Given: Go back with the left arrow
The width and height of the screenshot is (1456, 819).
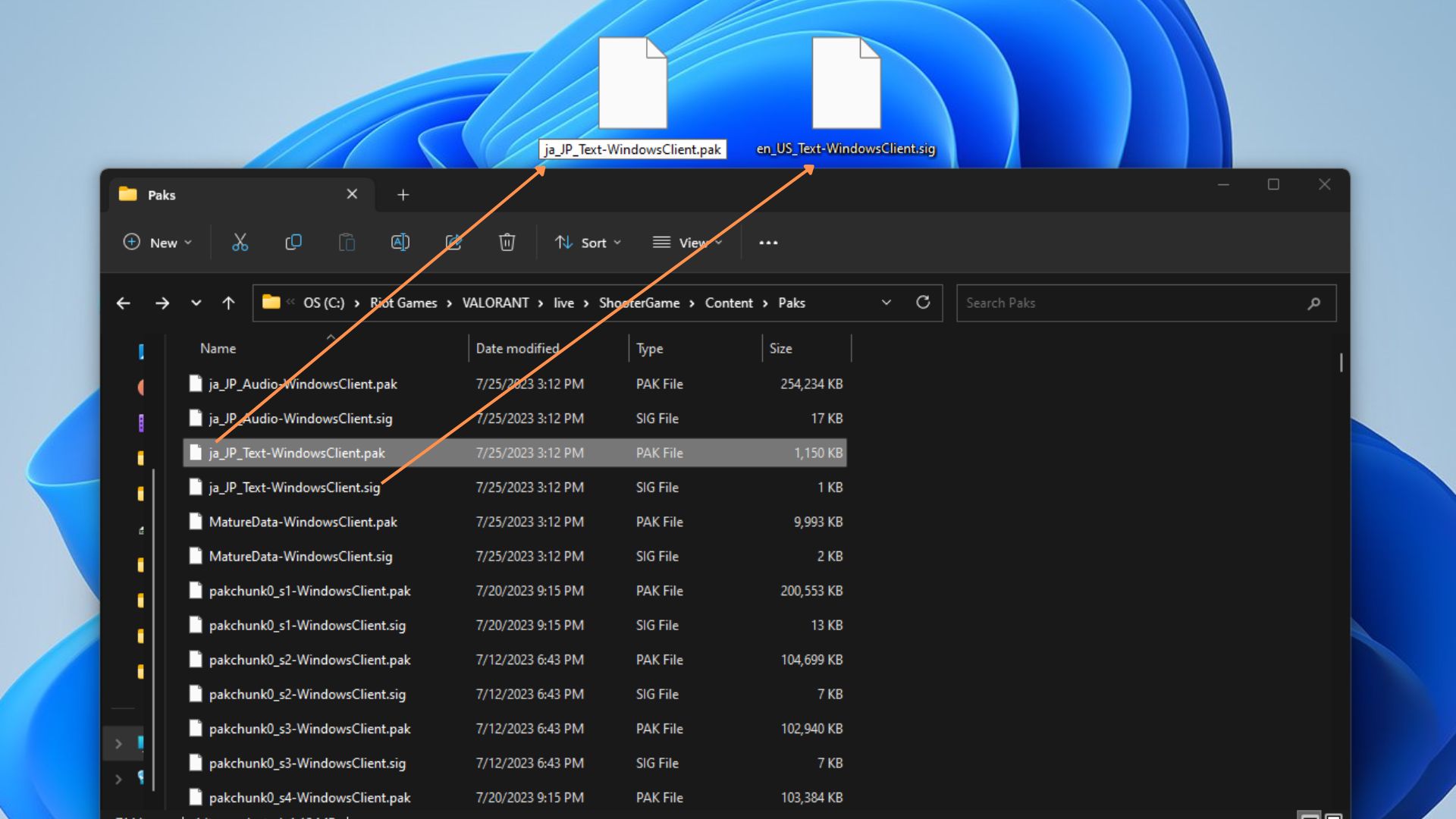Looking at the screenshot, I should [124, 303].
